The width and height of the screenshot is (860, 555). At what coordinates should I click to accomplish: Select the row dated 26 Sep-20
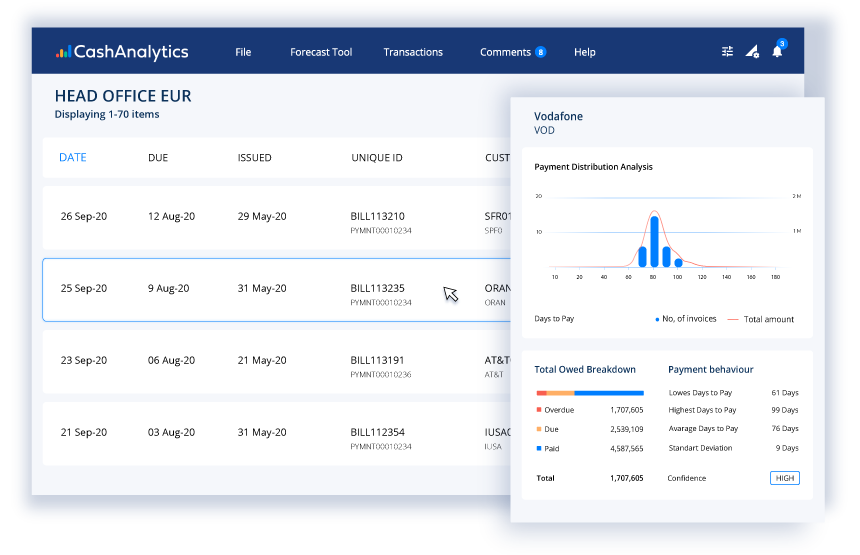(277, 218)
